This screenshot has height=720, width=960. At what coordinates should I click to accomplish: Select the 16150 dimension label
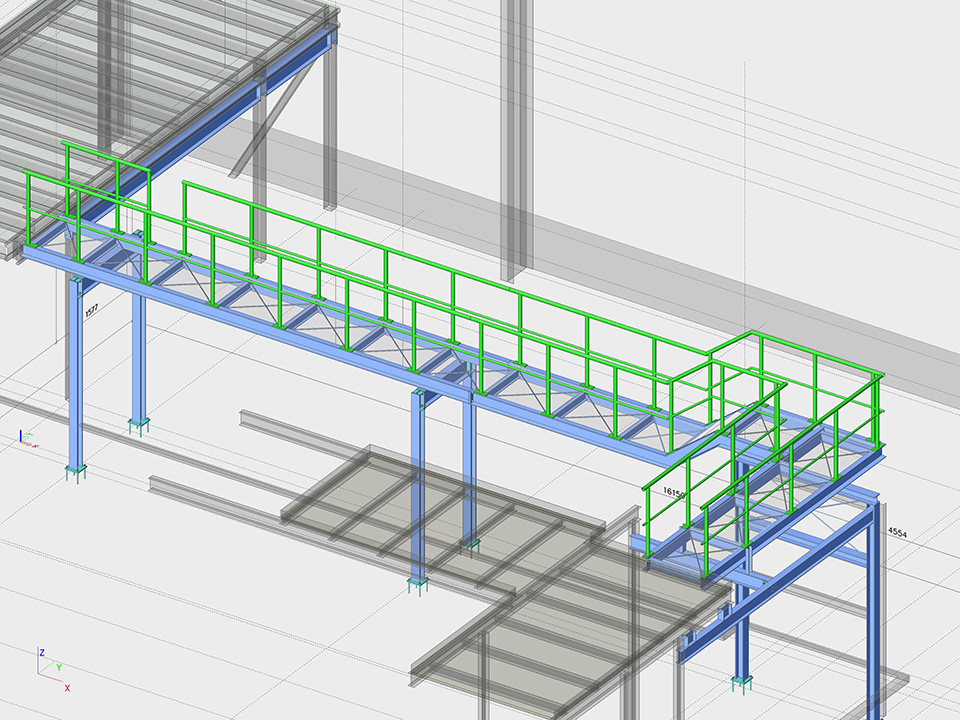[673, 492]
